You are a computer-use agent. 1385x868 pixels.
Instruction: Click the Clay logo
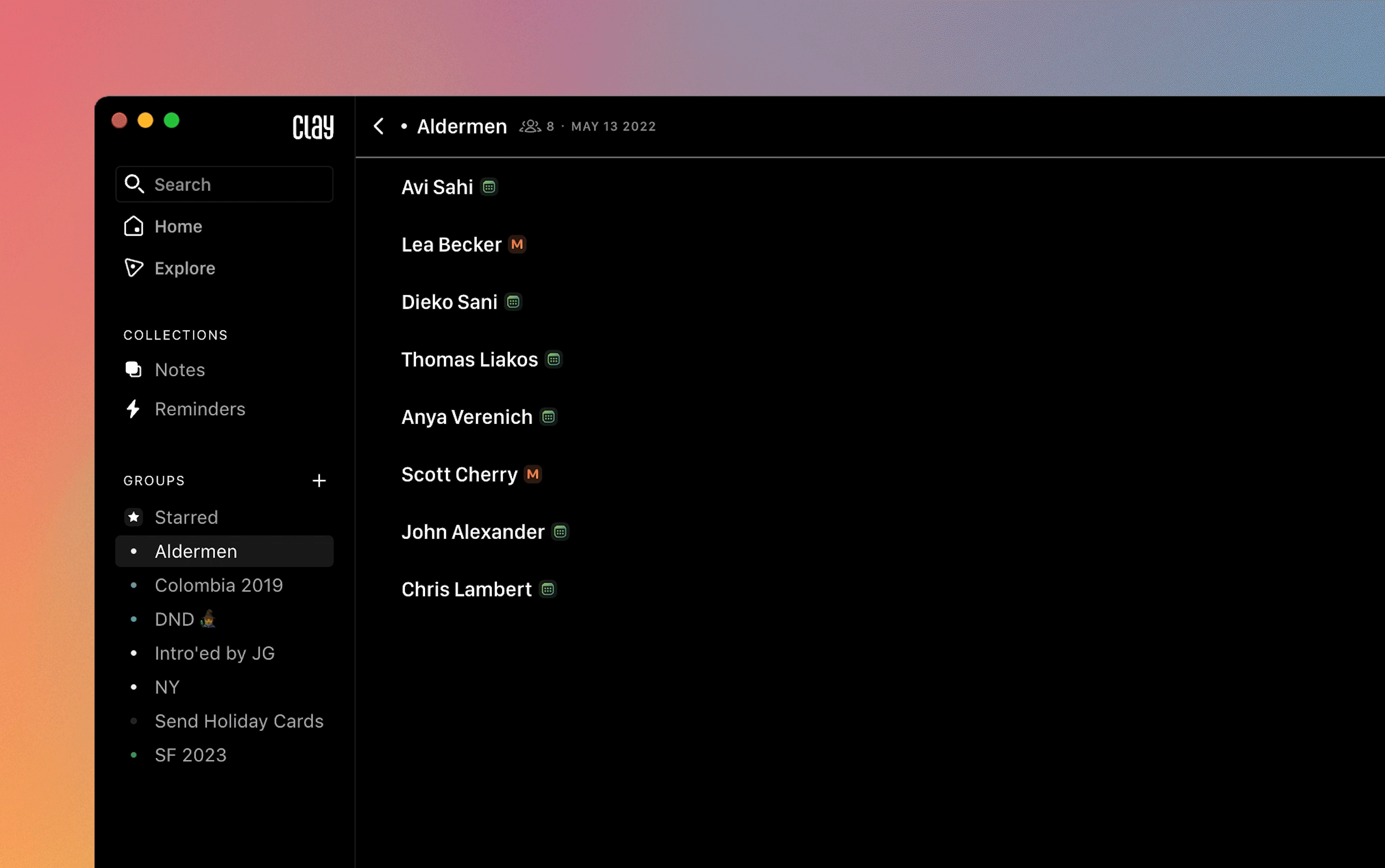(313, 126)
